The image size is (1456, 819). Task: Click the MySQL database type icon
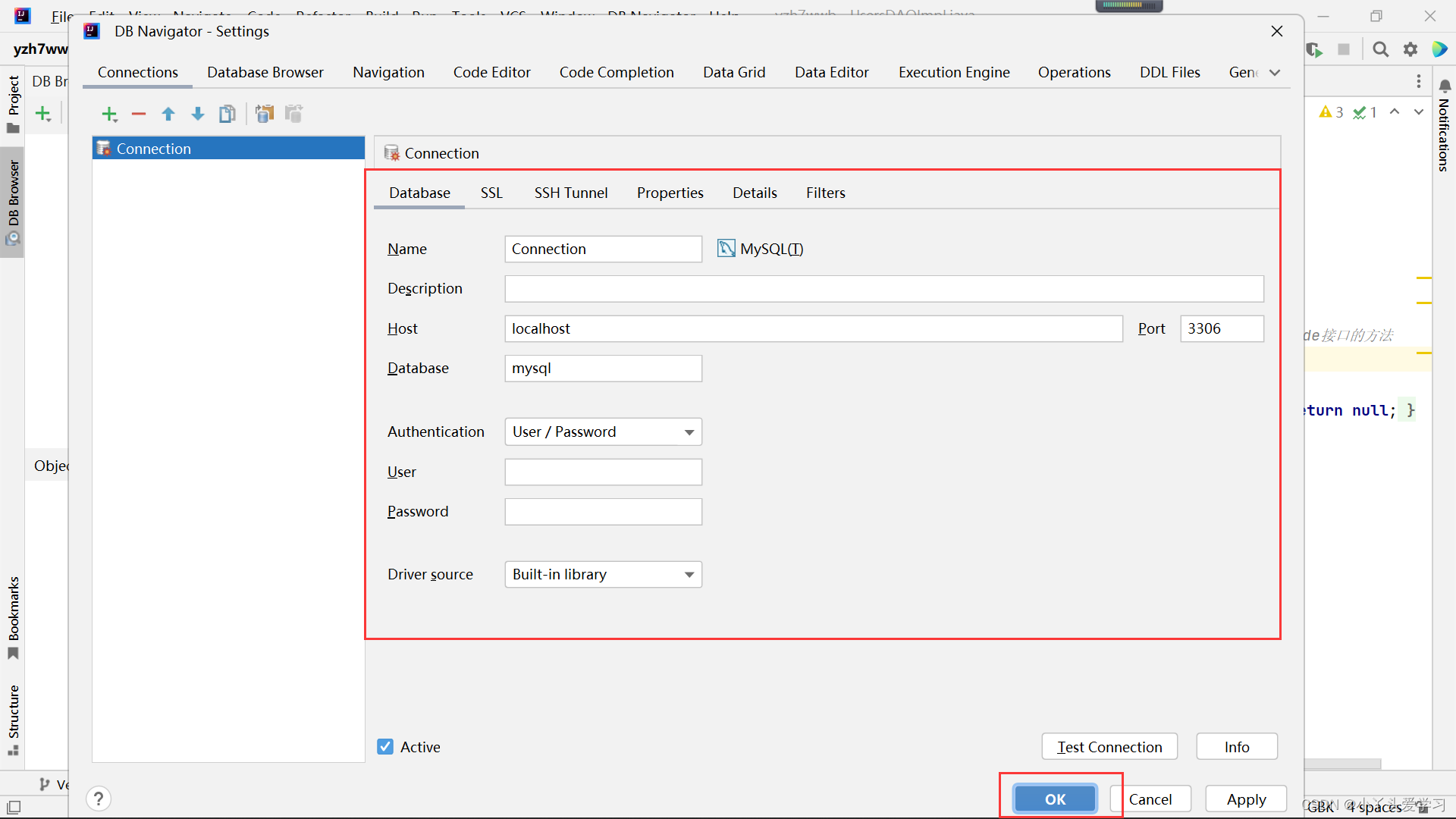(726, 248)
